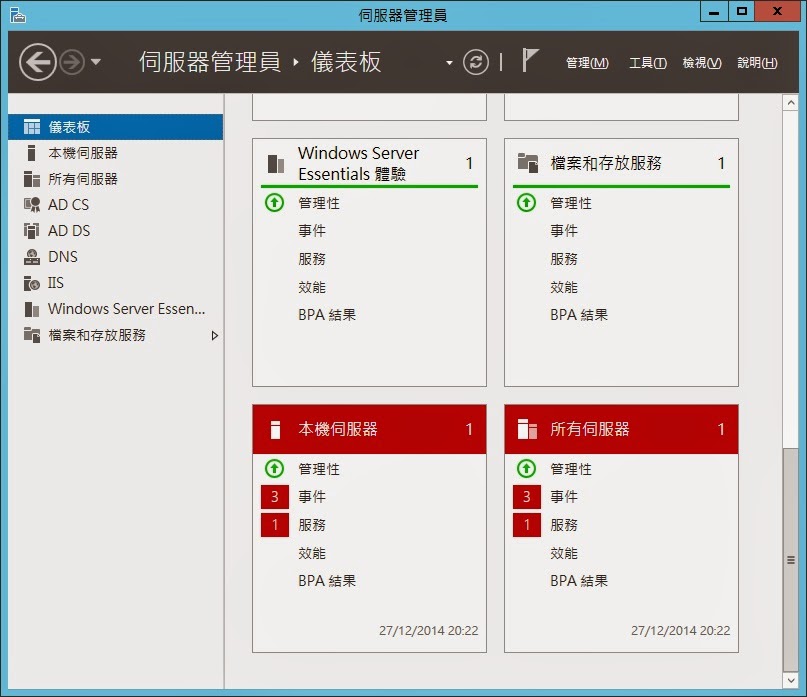Screen dimensions: 807x697
Task: Open navigation history dropdown beside forward arrow
Action: point(96,62)
